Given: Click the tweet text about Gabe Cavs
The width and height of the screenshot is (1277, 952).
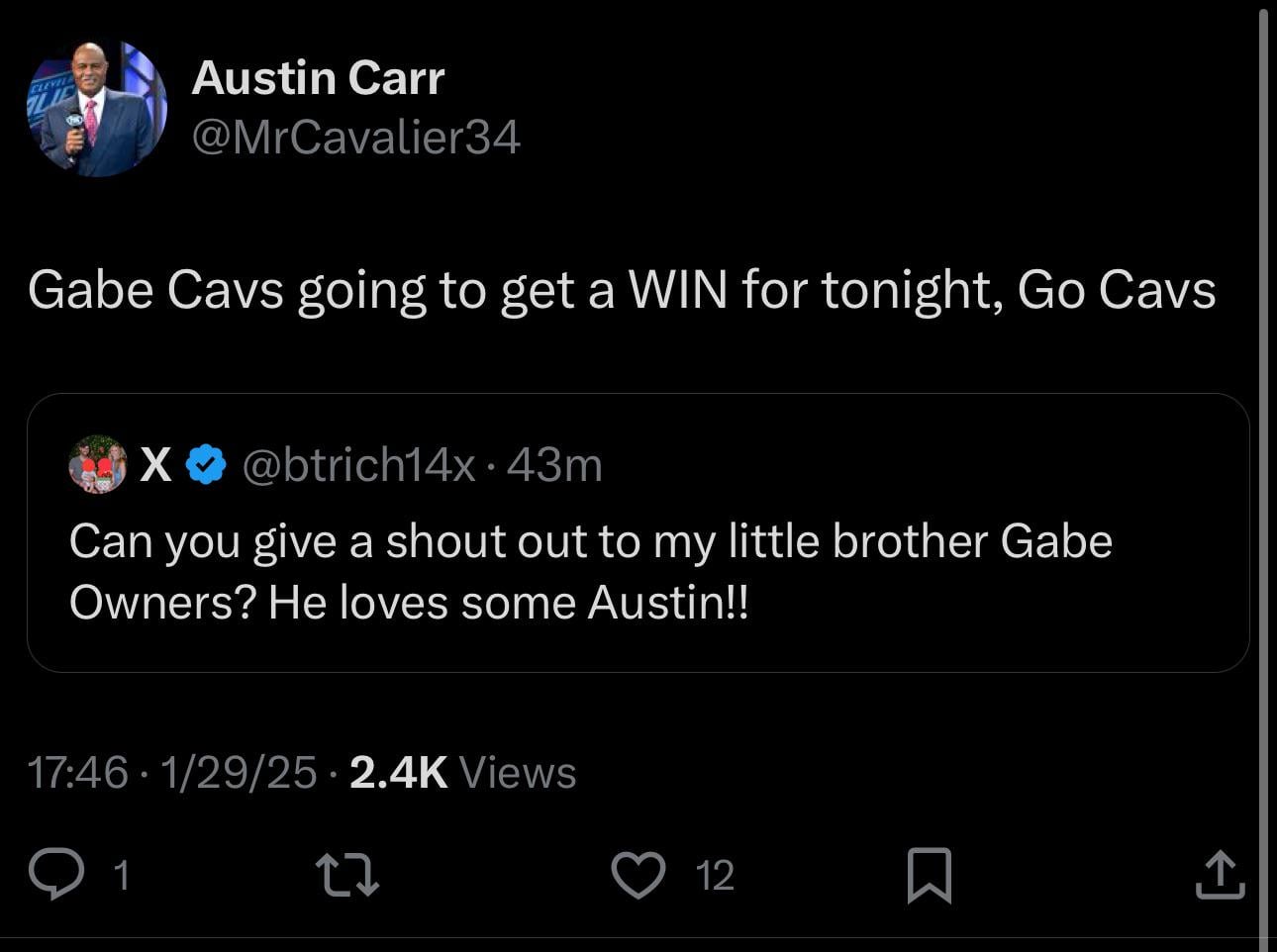Looking at the screenshot, I should [622, 289].
